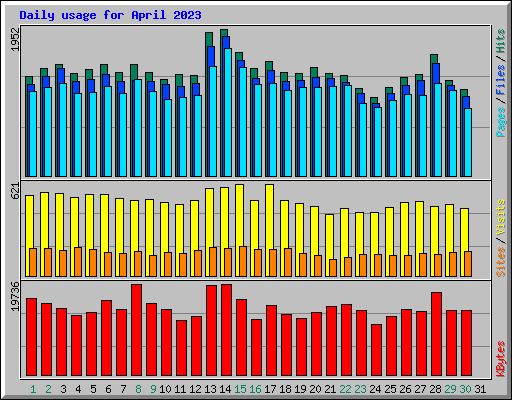Click the cyan Pages bar for day 24
This screenshot has width=512, height=400.
(378, 142)
